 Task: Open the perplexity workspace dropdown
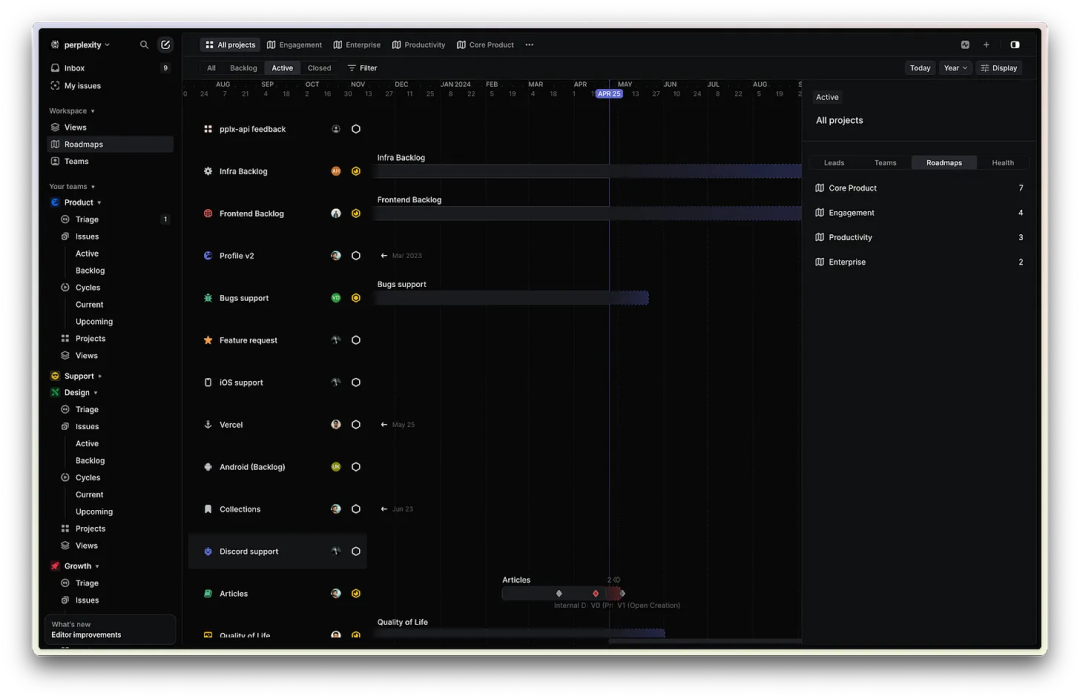point(81,45)
